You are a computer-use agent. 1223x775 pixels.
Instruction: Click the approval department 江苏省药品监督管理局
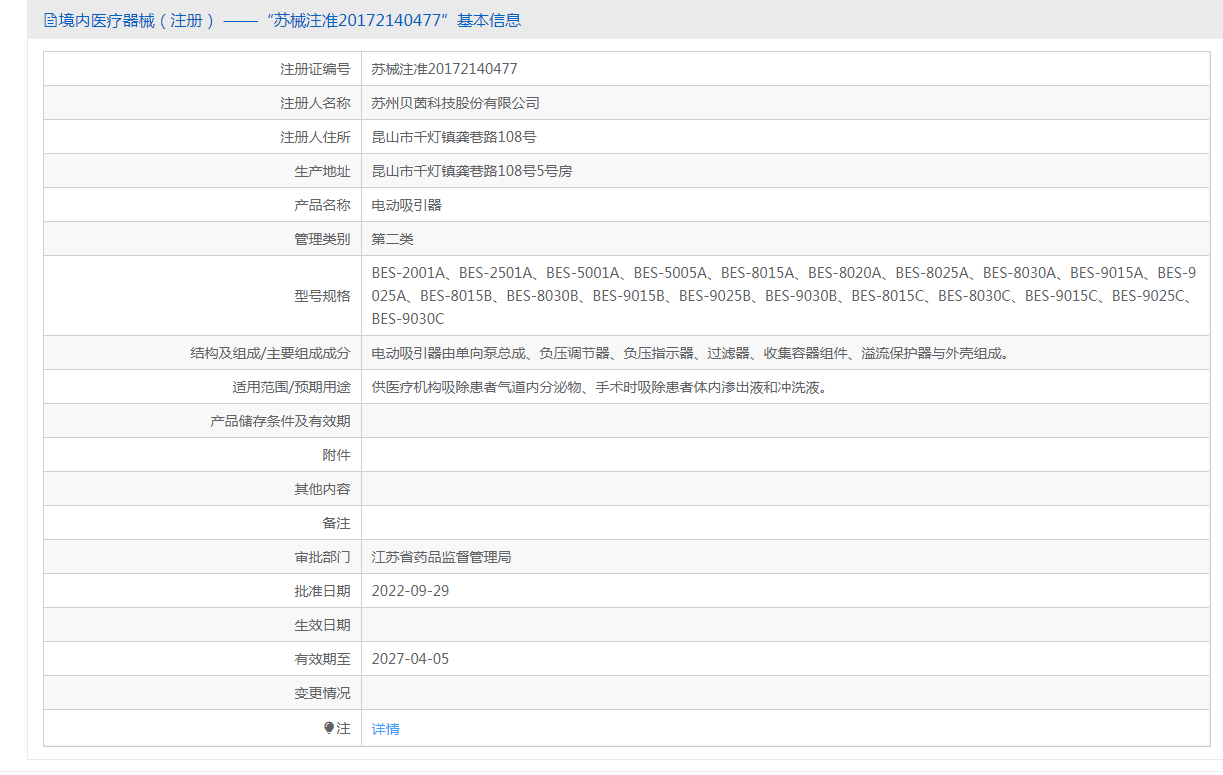[441, 557]
